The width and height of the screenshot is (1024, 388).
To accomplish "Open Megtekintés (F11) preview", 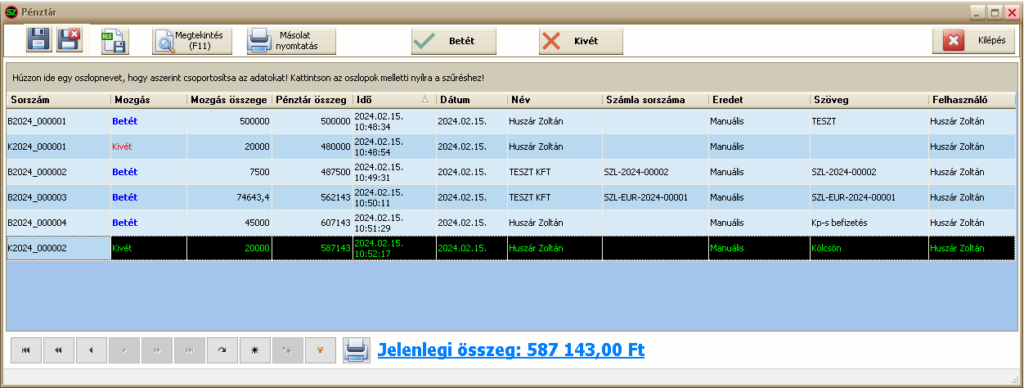I will pos(192,41).
